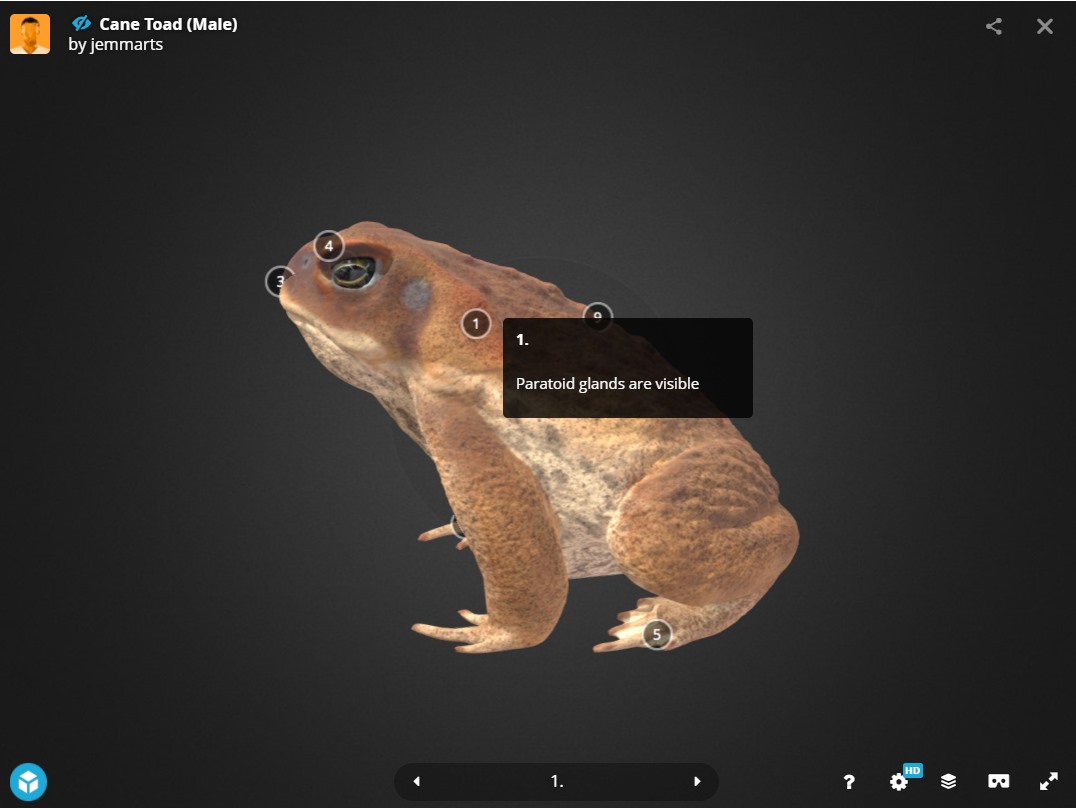Click the private visibility eye icon
Image resolution: width=1076 pixels, height=808 pixels.
82,24
